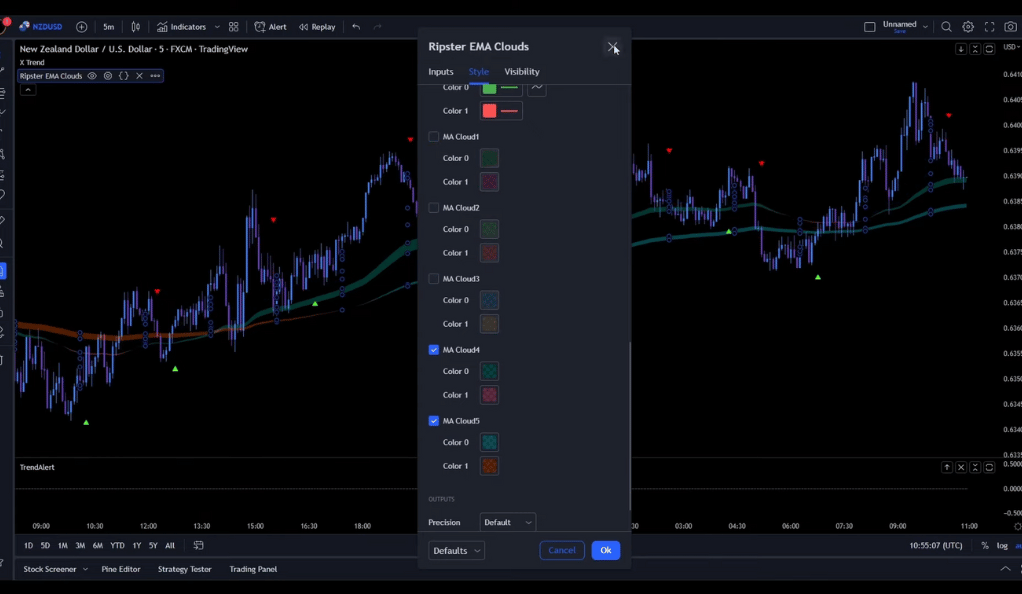Toggle log scale mode
1022x594 pixels.
tap(1002, 545)
